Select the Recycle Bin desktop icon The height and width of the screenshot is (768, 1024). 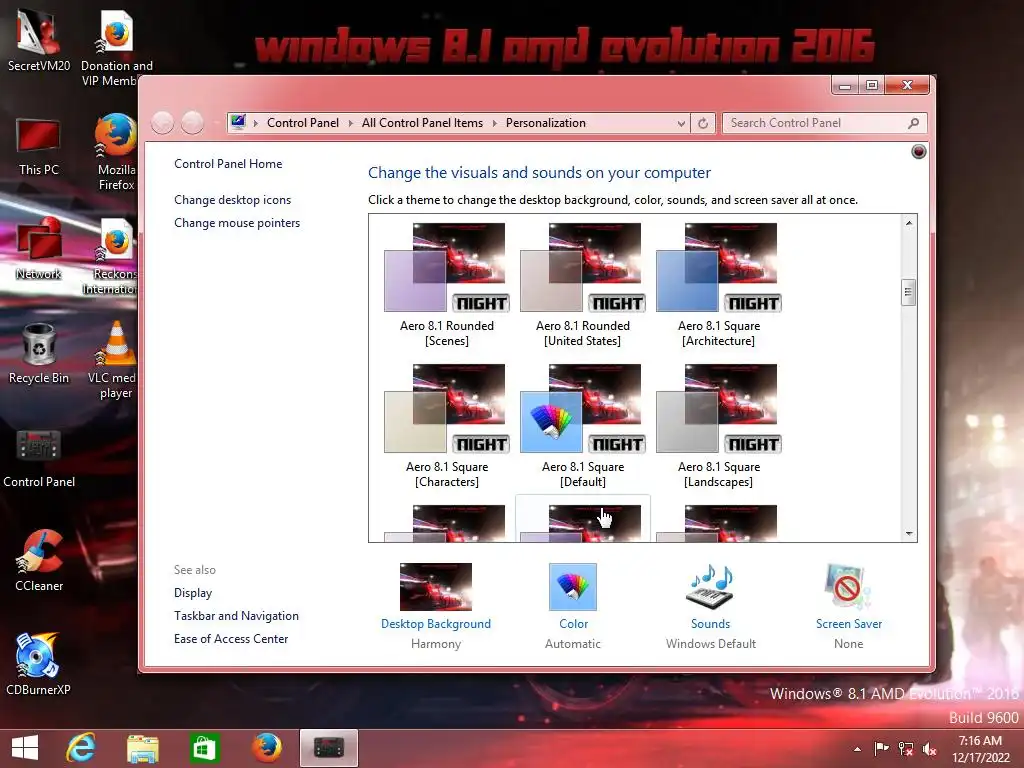(x=39, y=353)
